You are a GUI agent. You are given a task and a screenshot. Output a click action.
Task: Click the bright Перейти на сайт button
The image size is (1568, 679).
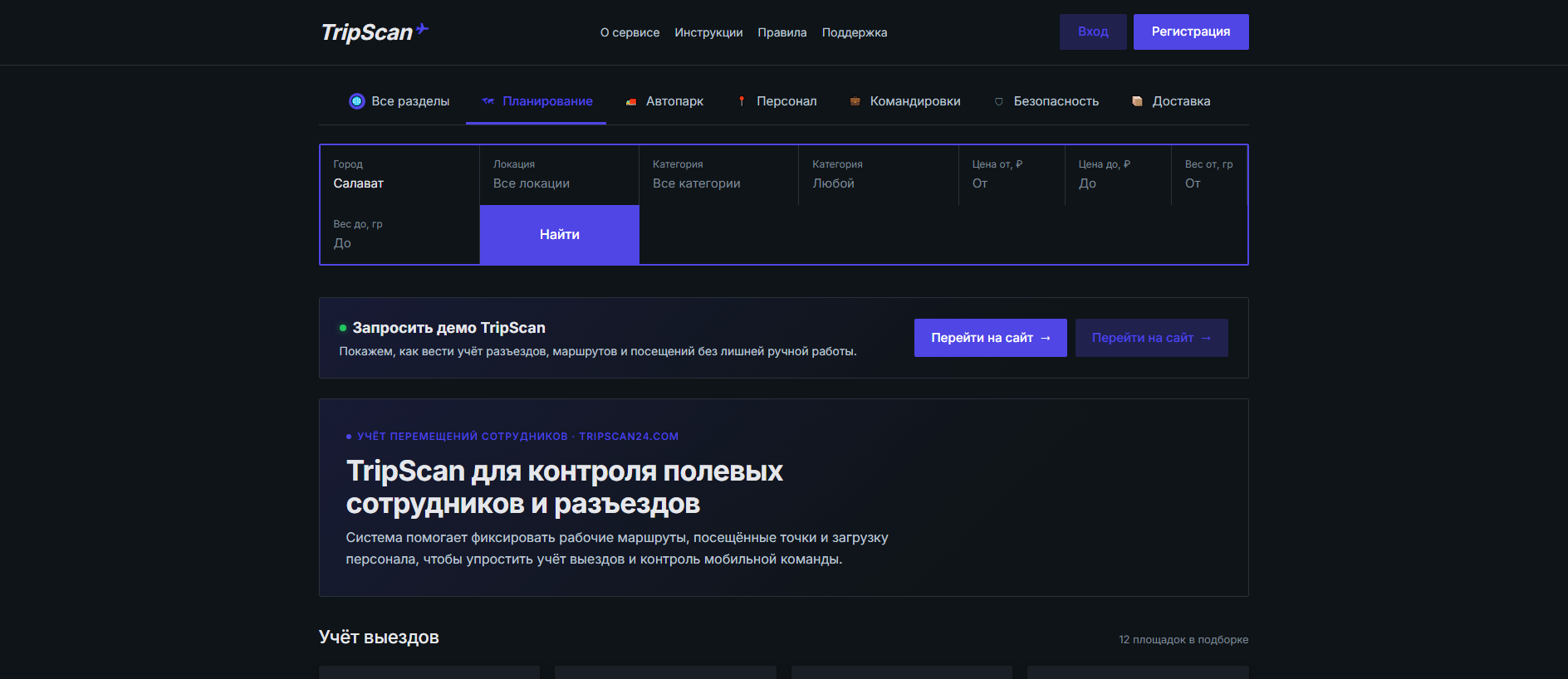991,338
